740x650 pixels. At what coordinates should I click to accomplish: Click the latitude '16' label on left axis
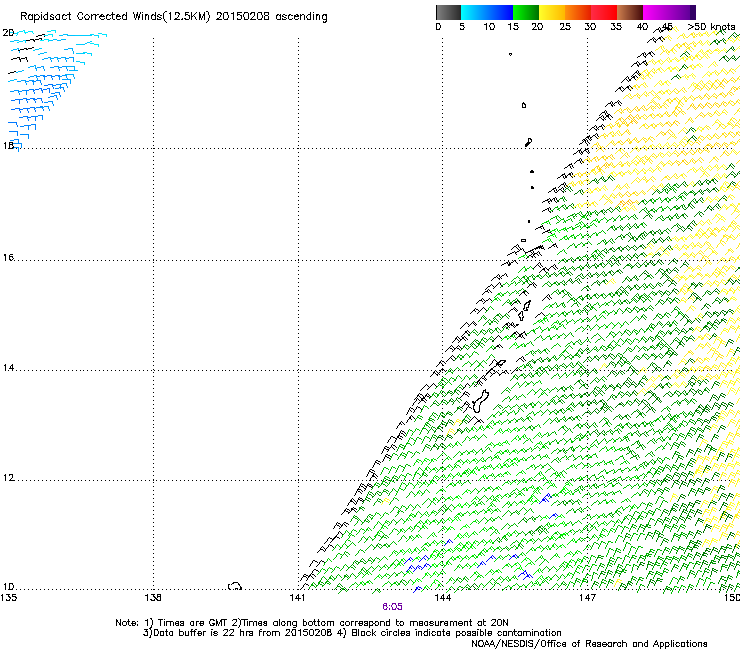click(8, 257)
